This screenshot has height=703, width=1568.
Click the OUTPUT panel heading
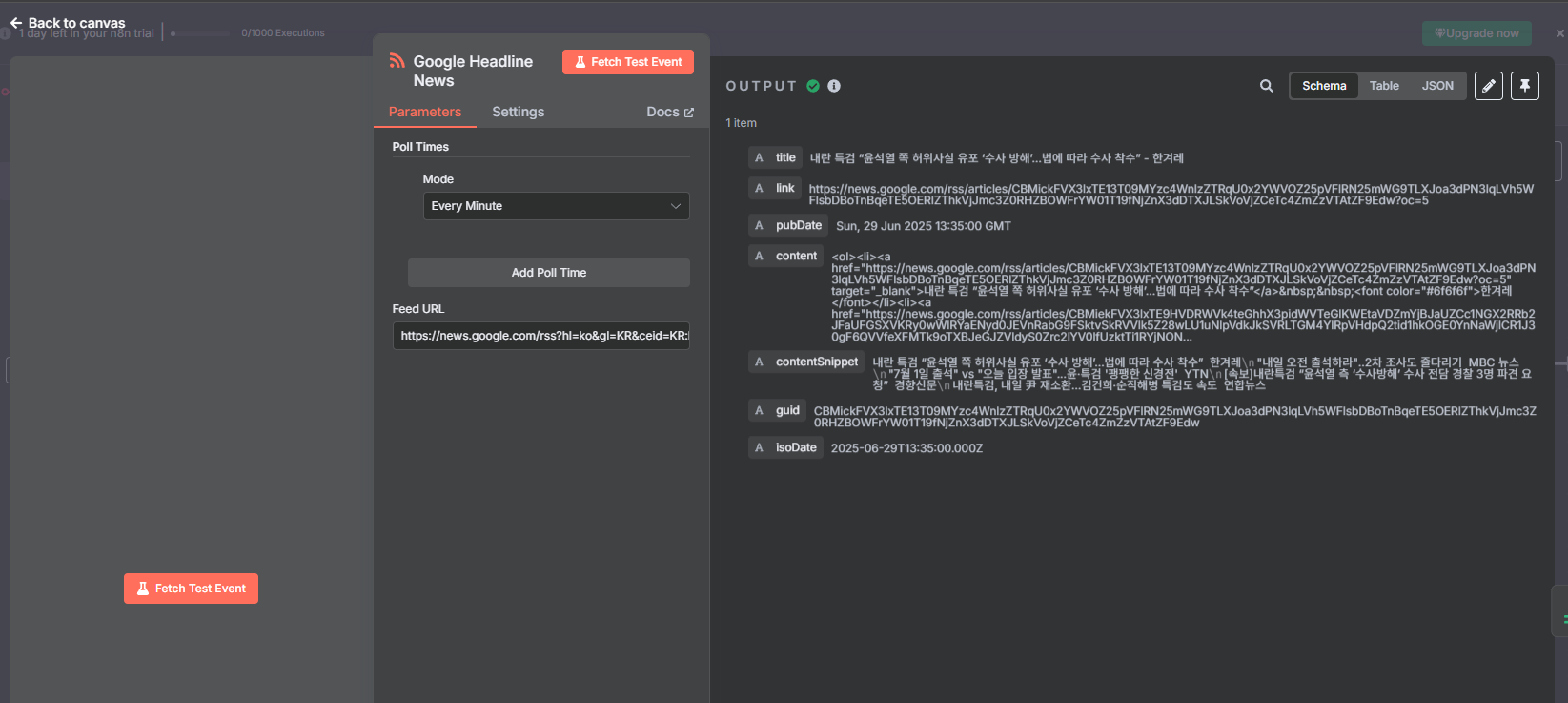tap(761, 86)
